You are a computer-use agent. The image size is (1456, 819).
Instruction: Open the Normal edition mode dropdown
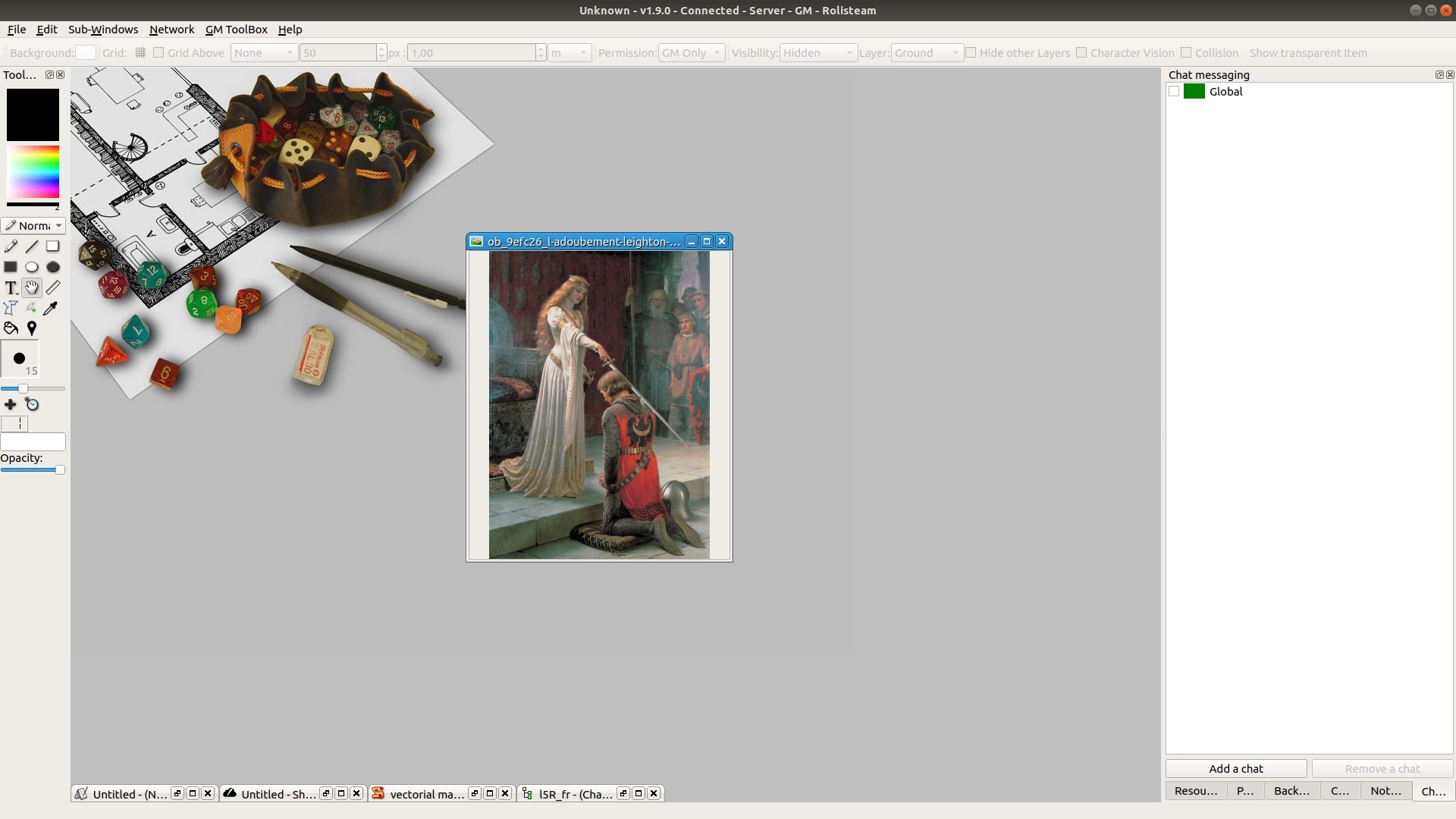coord(33,226)
